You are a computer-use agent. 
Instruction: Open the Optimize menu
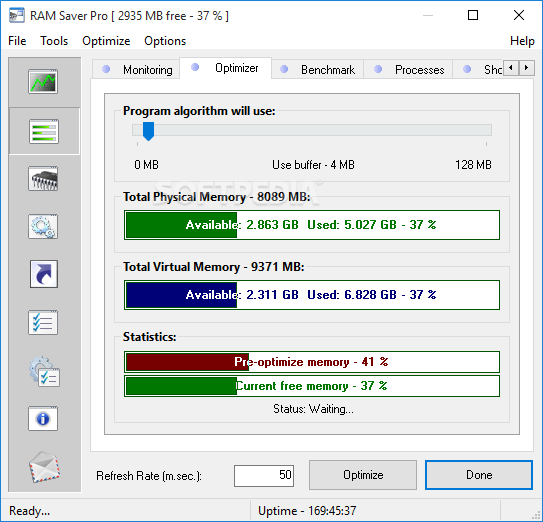click(106, 41)
